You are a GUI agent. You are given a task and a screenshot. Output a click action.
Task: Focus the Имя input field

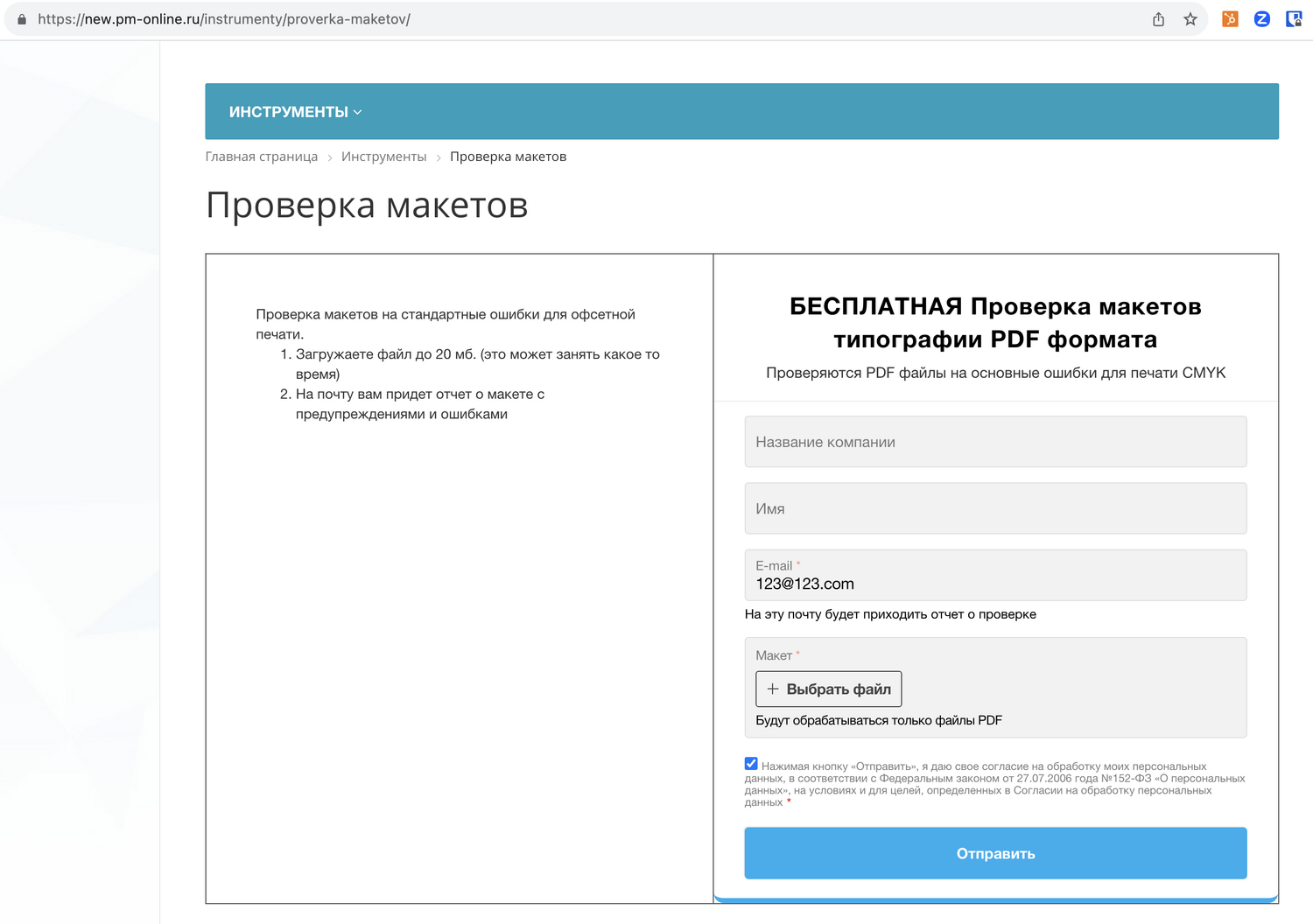(995, 508)
